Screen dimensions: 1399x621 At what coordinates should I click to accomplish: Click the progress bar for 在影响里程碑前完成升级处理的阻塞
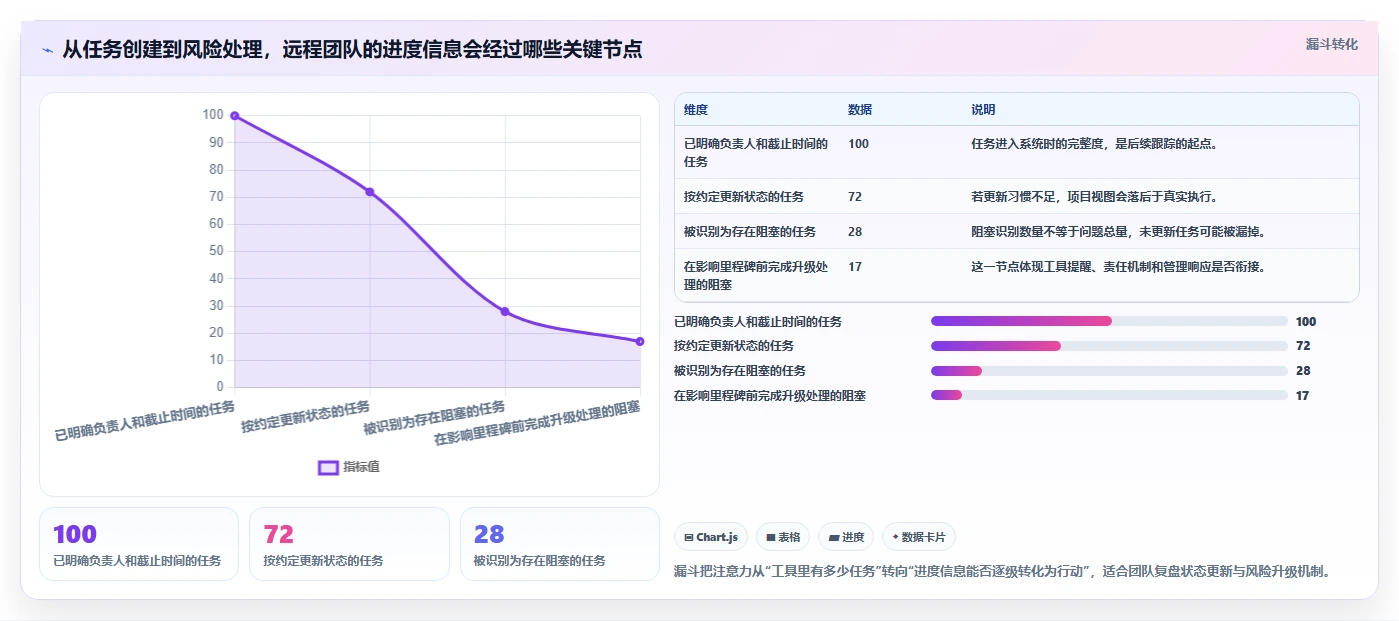[x=1109, y=395]
